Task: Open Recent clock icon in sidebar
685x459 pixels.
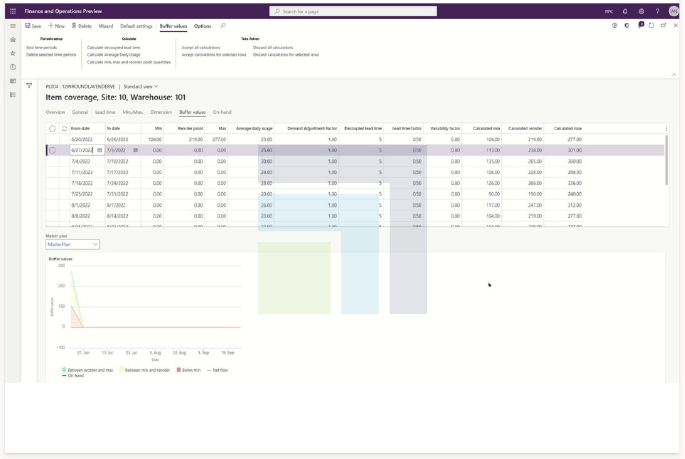Action: 13,67
